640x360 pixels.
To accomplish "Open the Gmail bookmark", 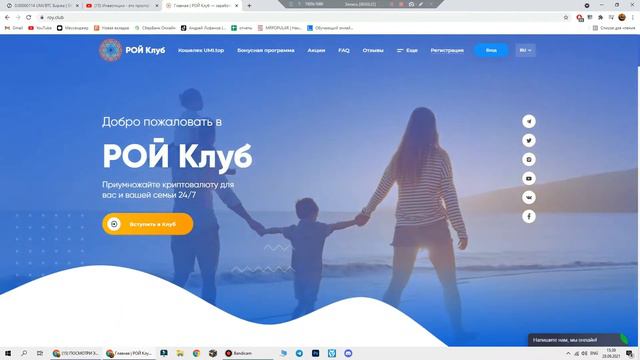I will click(14, 28).
